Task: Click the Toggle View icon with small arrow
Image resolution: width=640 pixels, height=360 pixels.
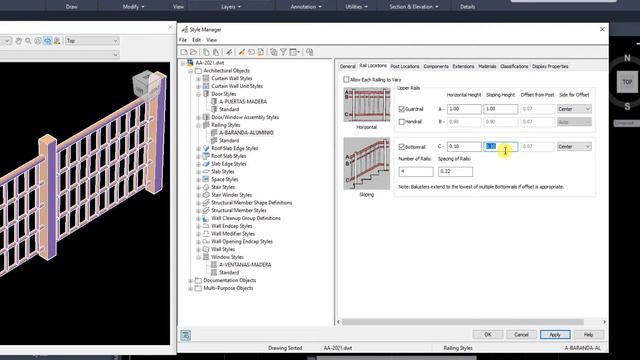Action: click(x=294, y=52)
